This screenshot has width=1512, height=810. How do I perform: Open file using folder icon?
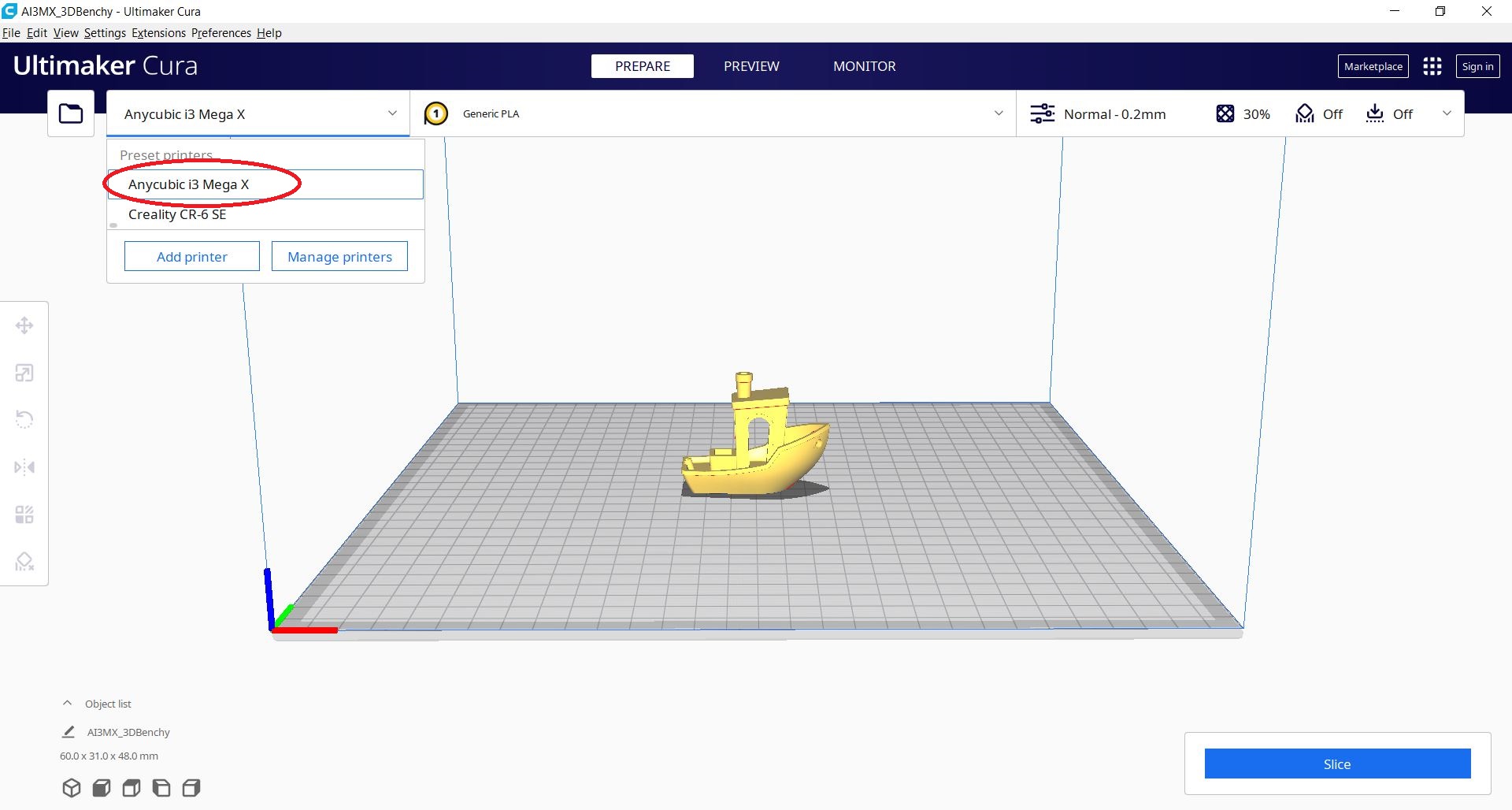click(71, 113)
